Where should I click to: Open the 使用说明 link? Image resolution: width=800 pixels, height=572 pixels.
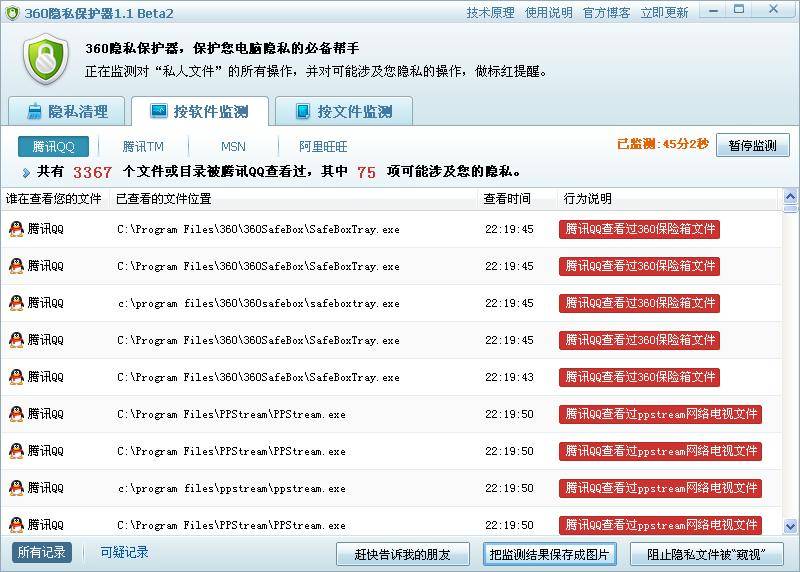click(x=548, y=13)
